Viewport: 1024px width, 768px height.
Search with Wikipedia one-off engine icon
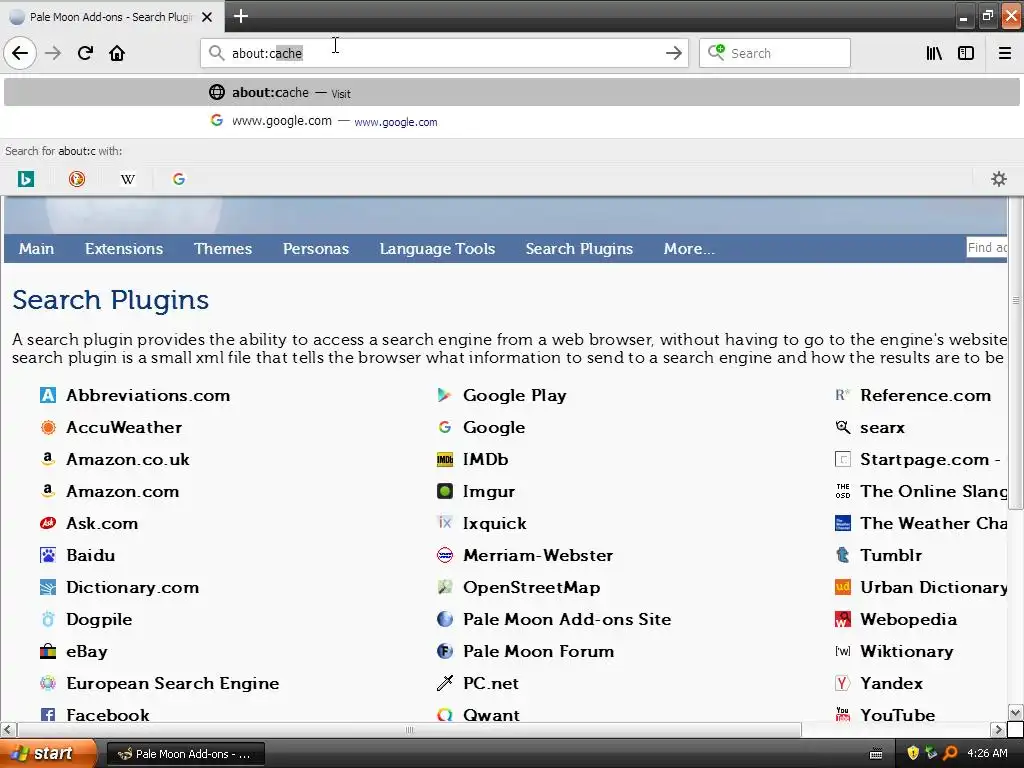pyautogui.click(x=128, y=179)
